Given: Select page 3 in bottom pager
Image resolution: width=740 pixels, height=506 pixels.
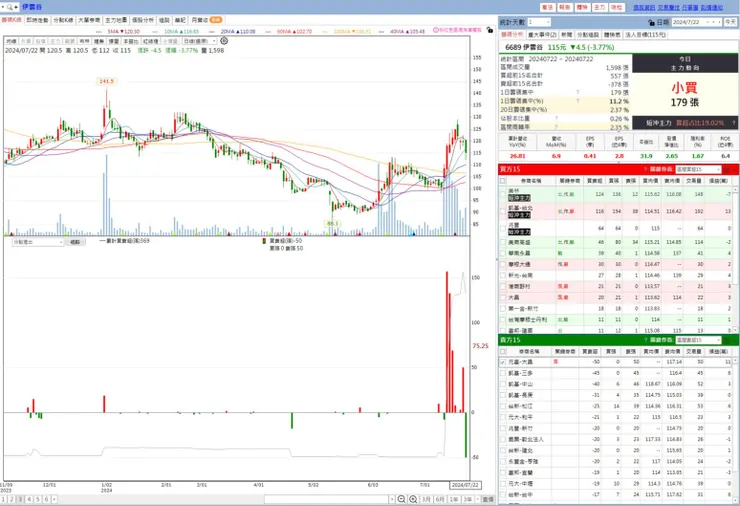Looking at the screenshot, I should [x=20, y=499].
